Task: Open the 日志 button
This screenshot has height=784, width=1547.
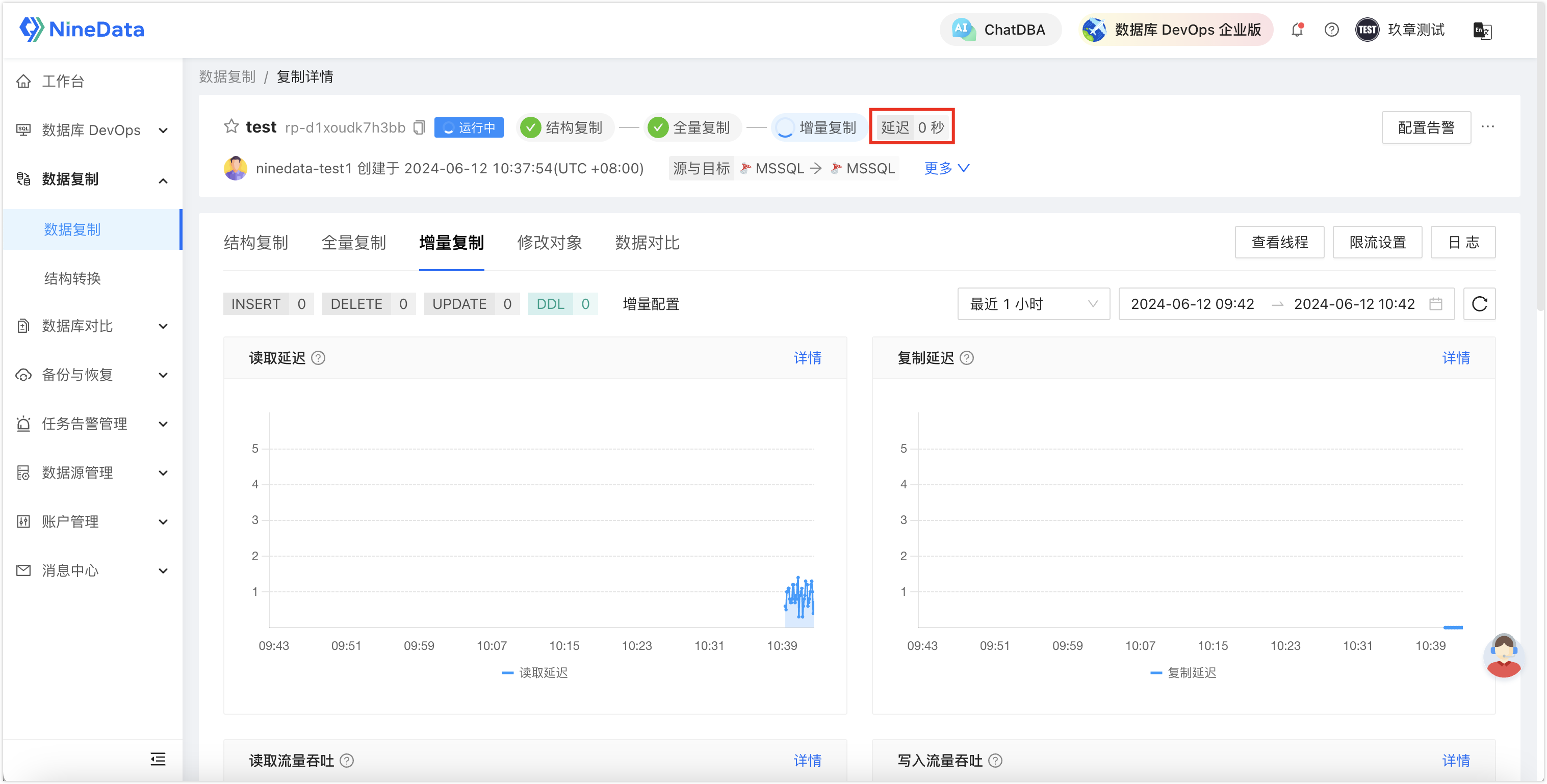Action: point(1463,242)
